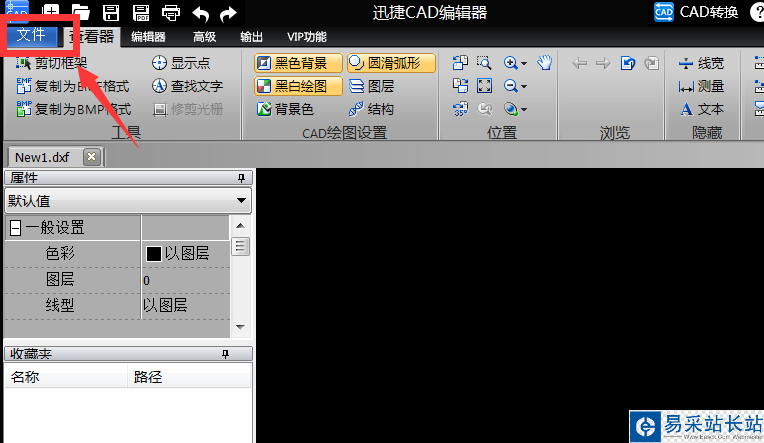Click the 背景色 background color tool
The height and width of the screenshot is (443, 764).
[x=285, y=109]
